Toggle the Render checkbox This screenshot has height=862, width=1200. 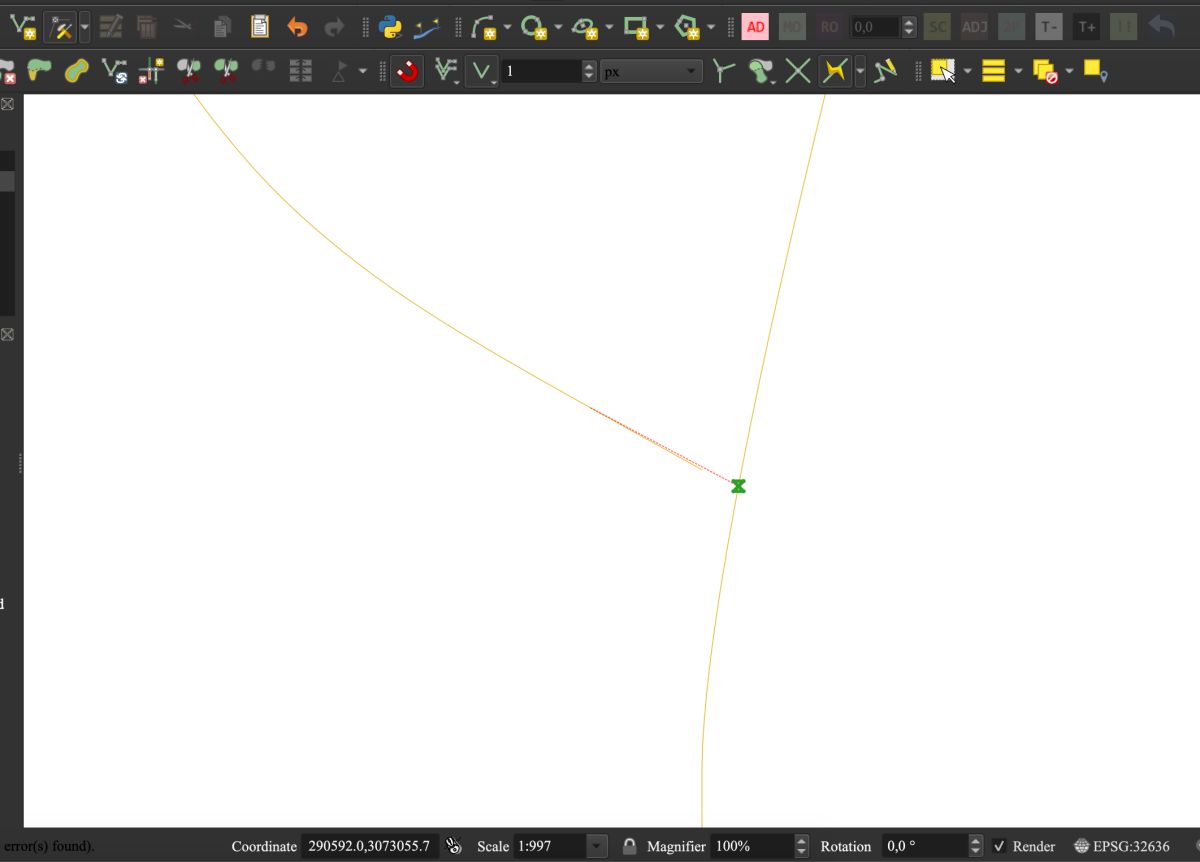coord(999,846)
